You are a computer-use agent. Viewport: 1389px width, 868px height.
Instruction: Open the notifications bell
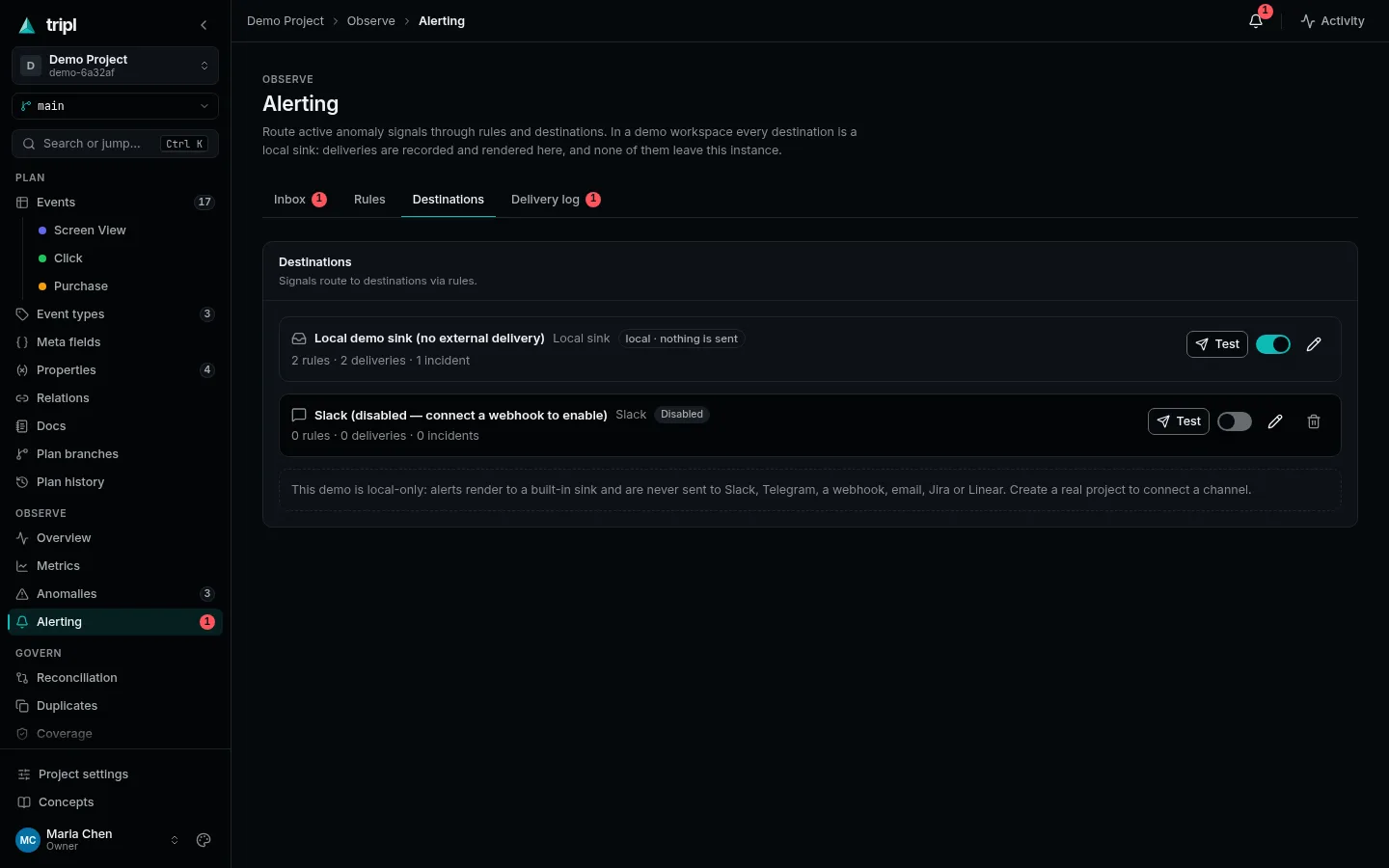tap(1256, 21)
